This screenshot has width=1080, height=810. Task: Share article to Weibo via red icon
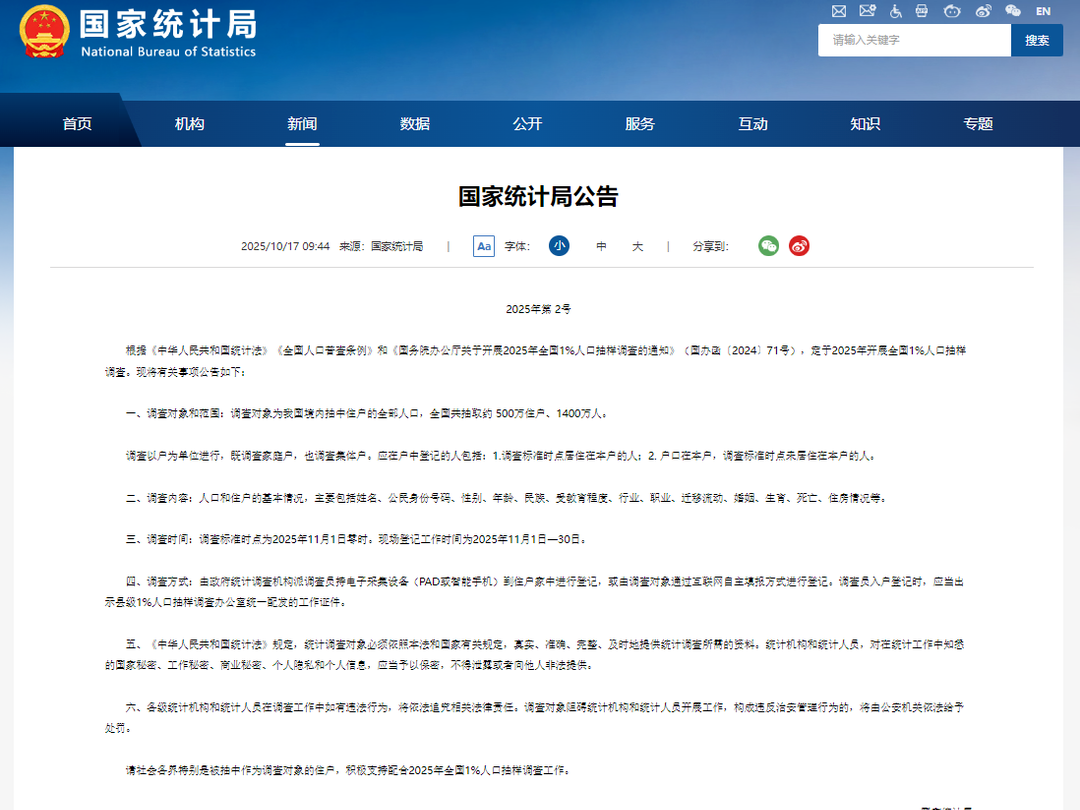[x=799, y=246]
